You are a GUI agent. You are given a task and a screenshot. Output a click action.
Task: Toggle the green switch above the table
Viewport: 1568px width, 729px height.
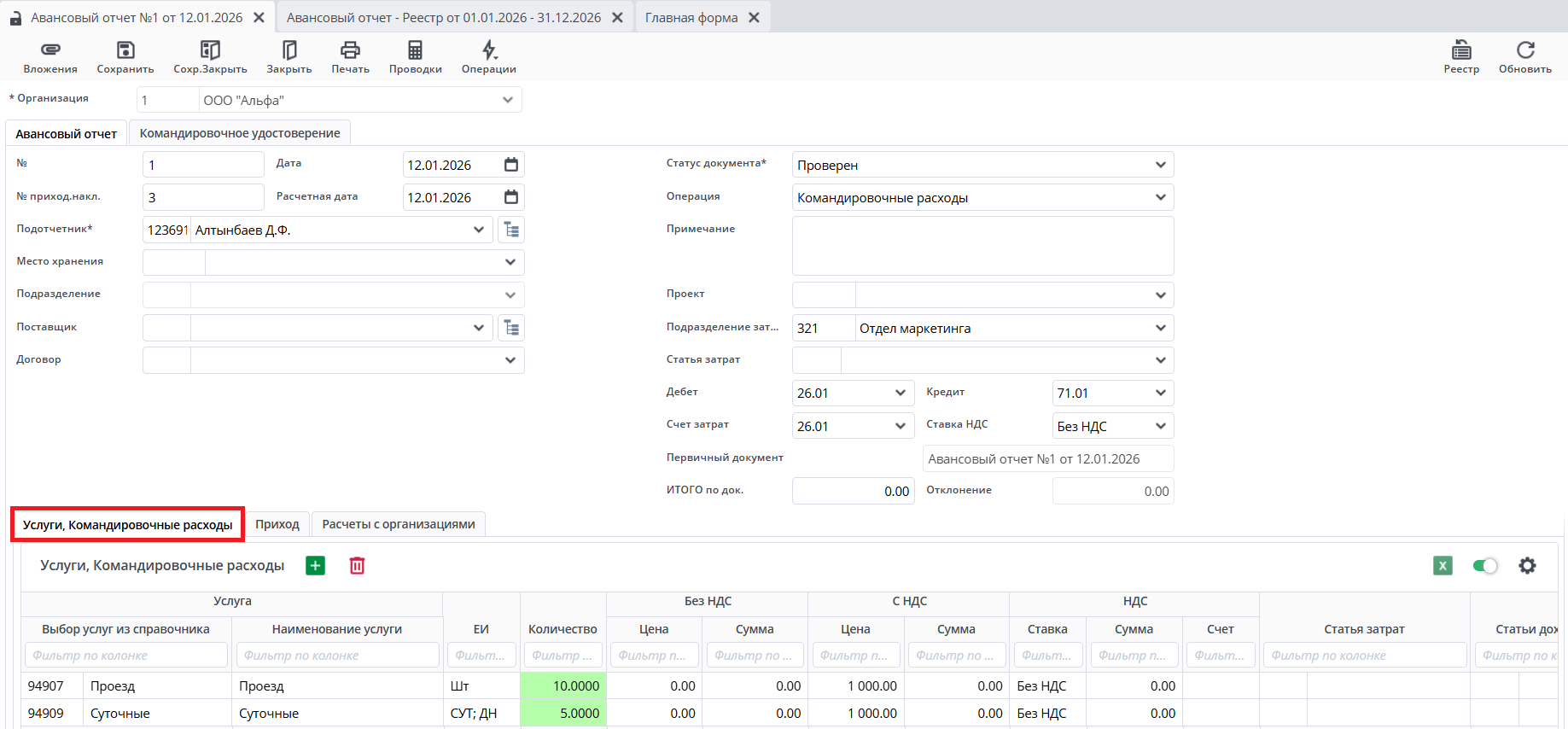pos(1485,566)
